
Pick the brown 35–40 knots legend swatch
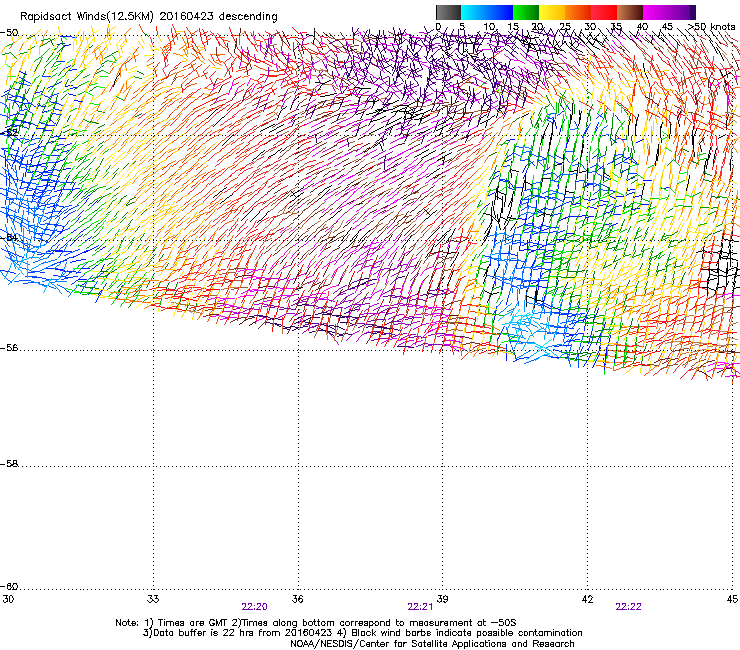[630, 12]
